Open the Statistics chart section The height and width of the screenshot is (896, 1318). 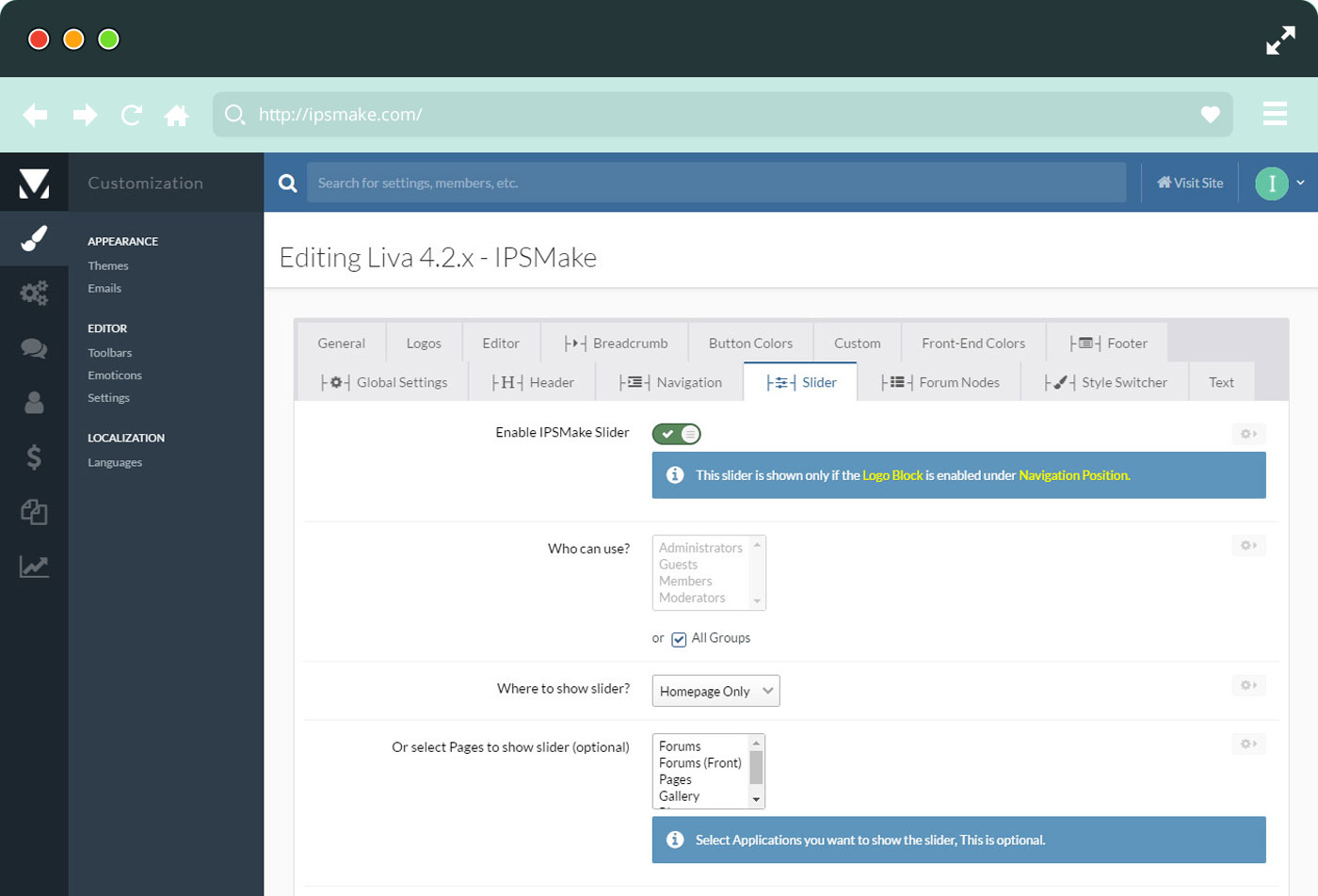[x=34, y=567]
